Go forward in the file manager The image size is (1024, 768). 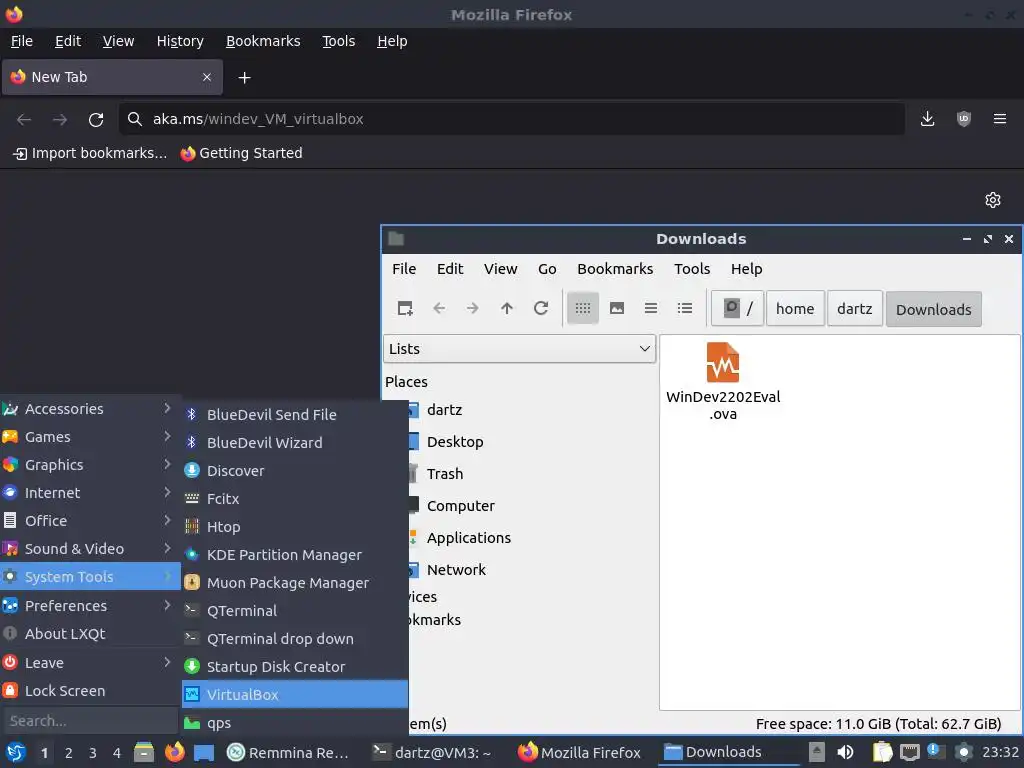pos(473,308)
